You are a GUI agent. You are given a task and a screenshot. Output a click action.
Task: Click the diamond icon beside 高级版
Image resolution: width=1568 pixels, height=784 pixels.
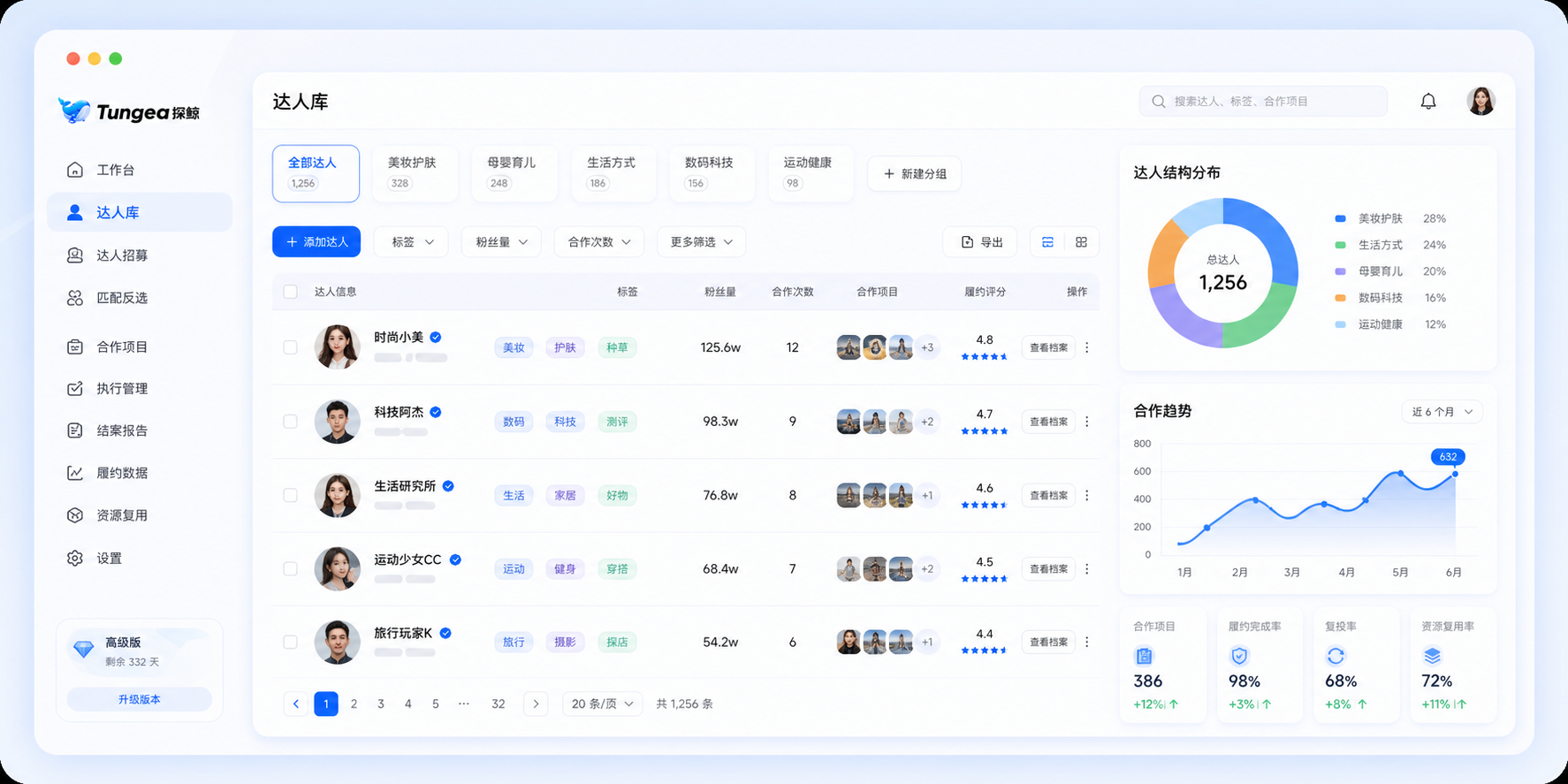click(x=84, y=650)
